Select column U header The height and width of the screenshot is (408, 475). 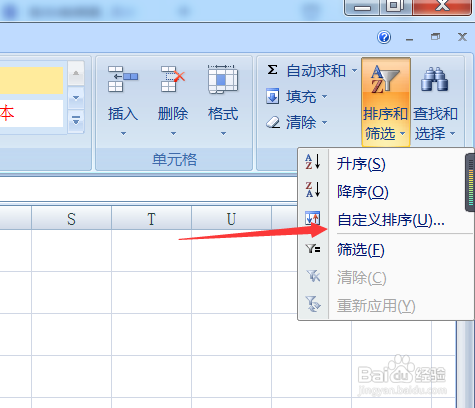[231, 219]
